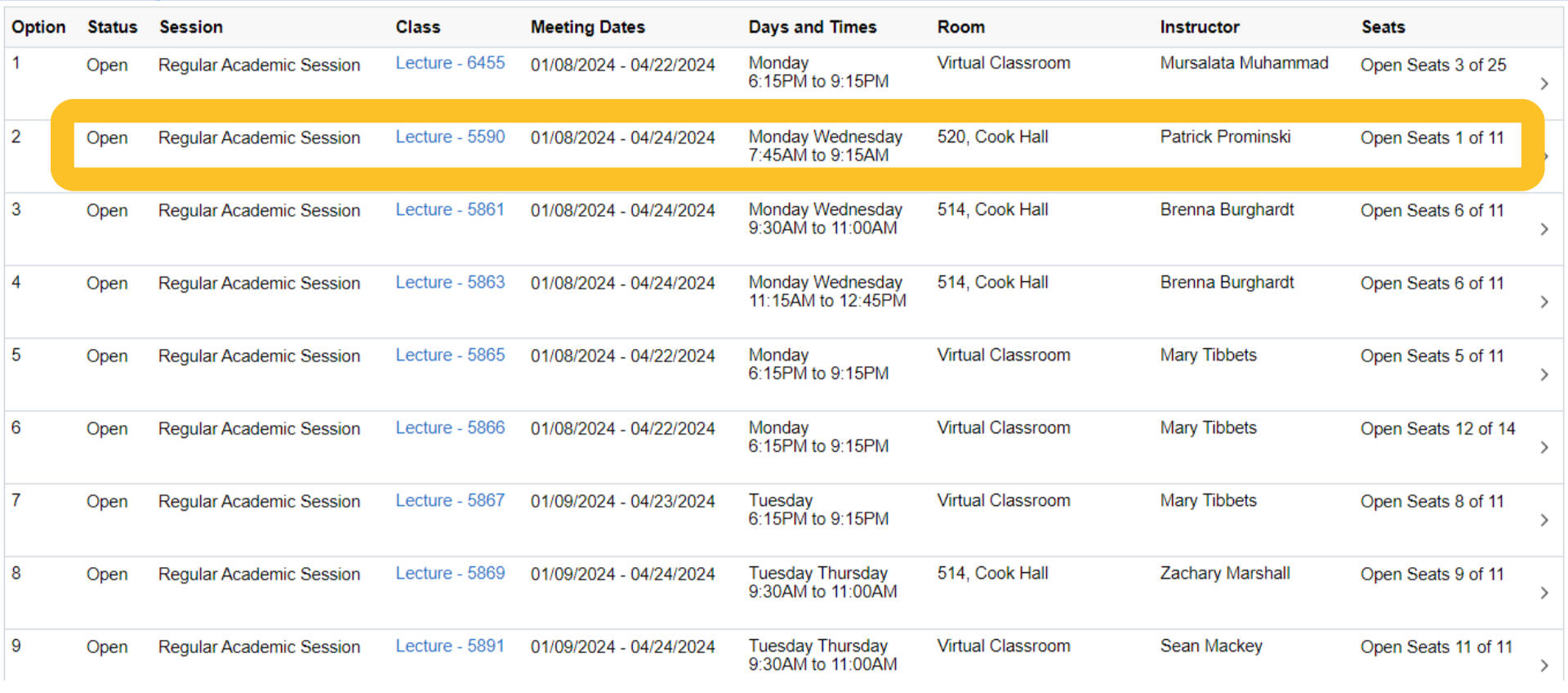Open Lecture - 5865 class details
This screenshot has height=693, width=1568.
click(x=450, y=355)
